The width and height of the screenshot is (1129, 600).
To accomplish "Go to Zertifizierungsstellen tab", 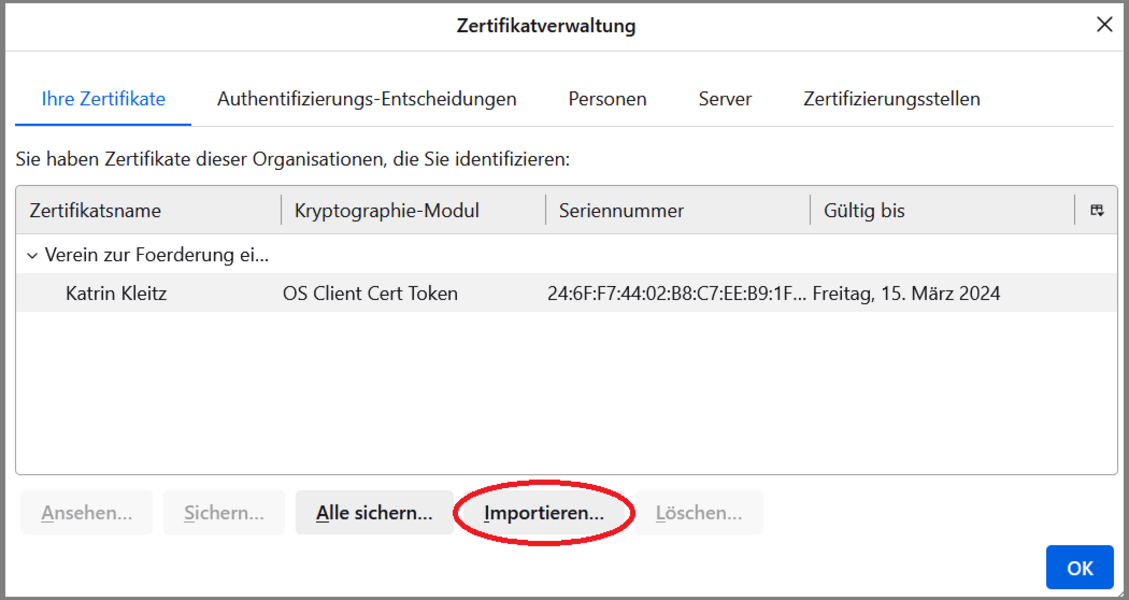I will pos(891,99).
